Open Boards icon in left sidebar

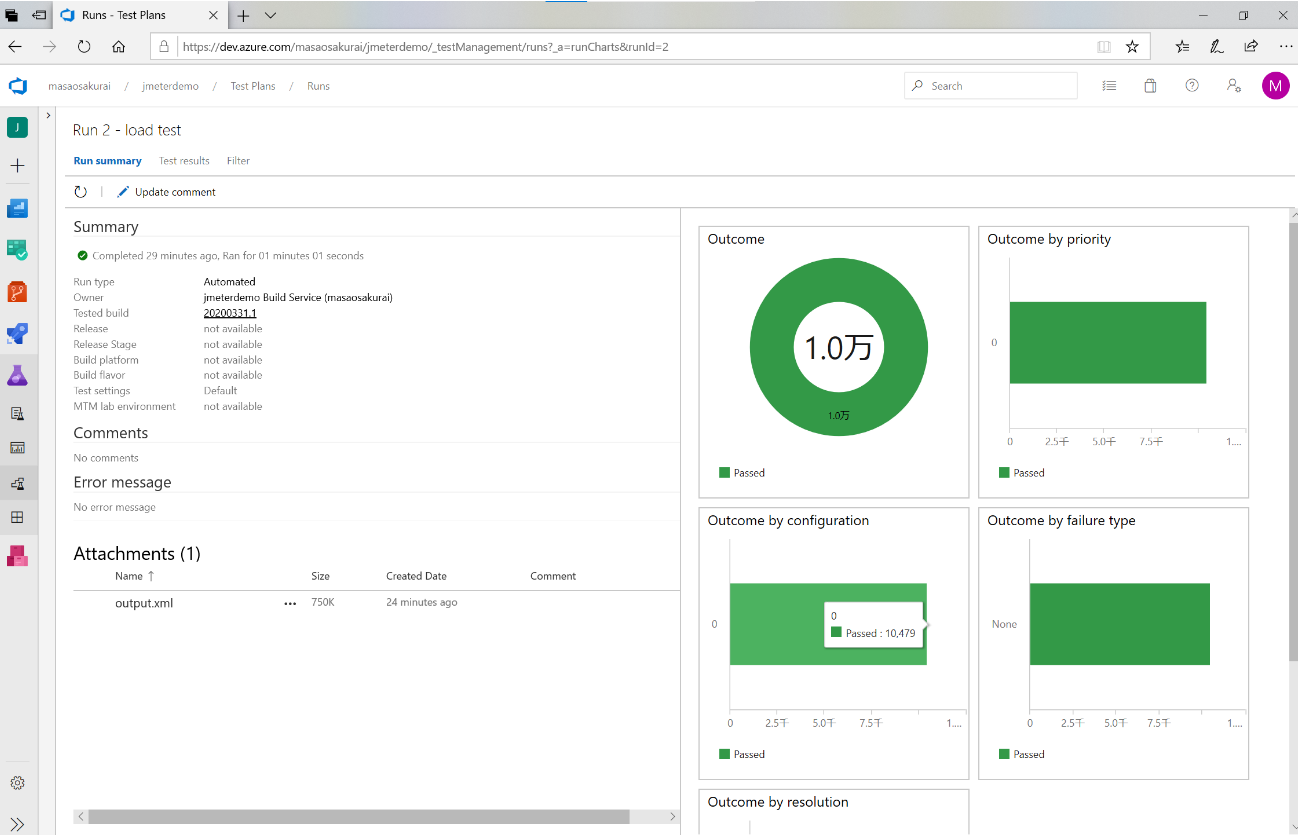[17, 250]
